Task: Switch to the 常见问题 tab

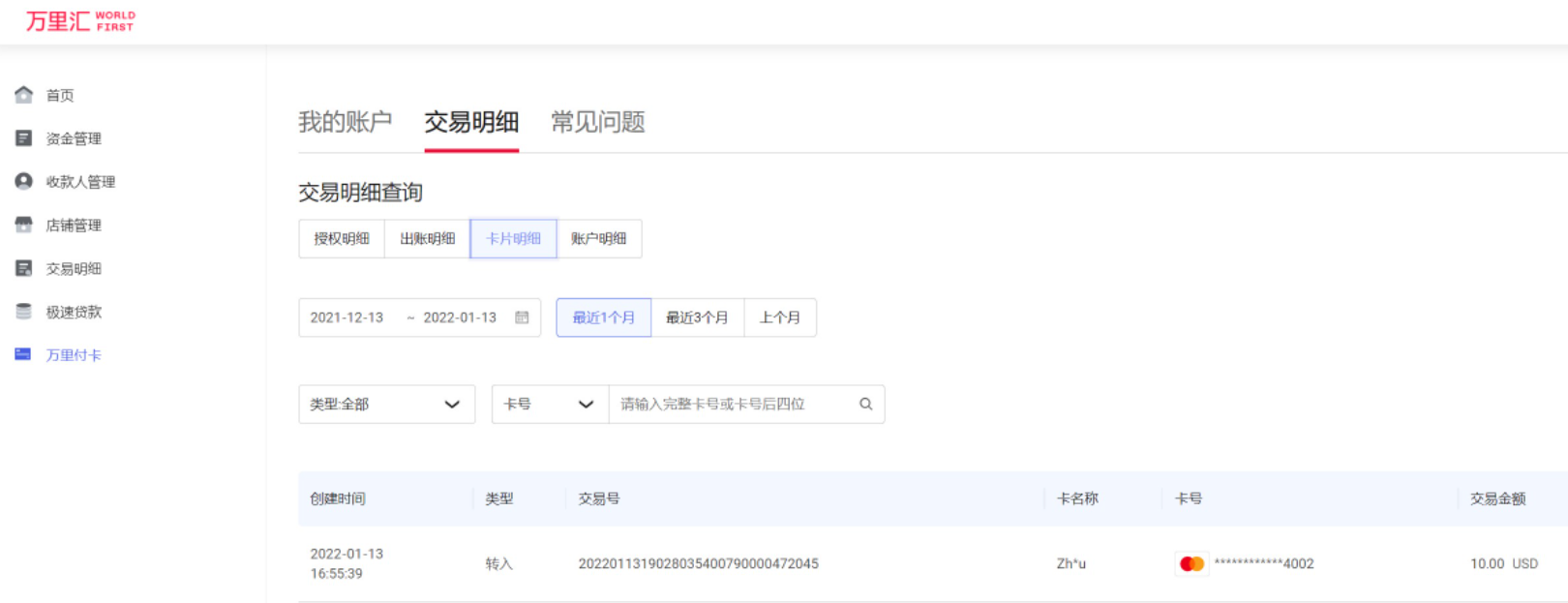Action: [x=597, y=122]
